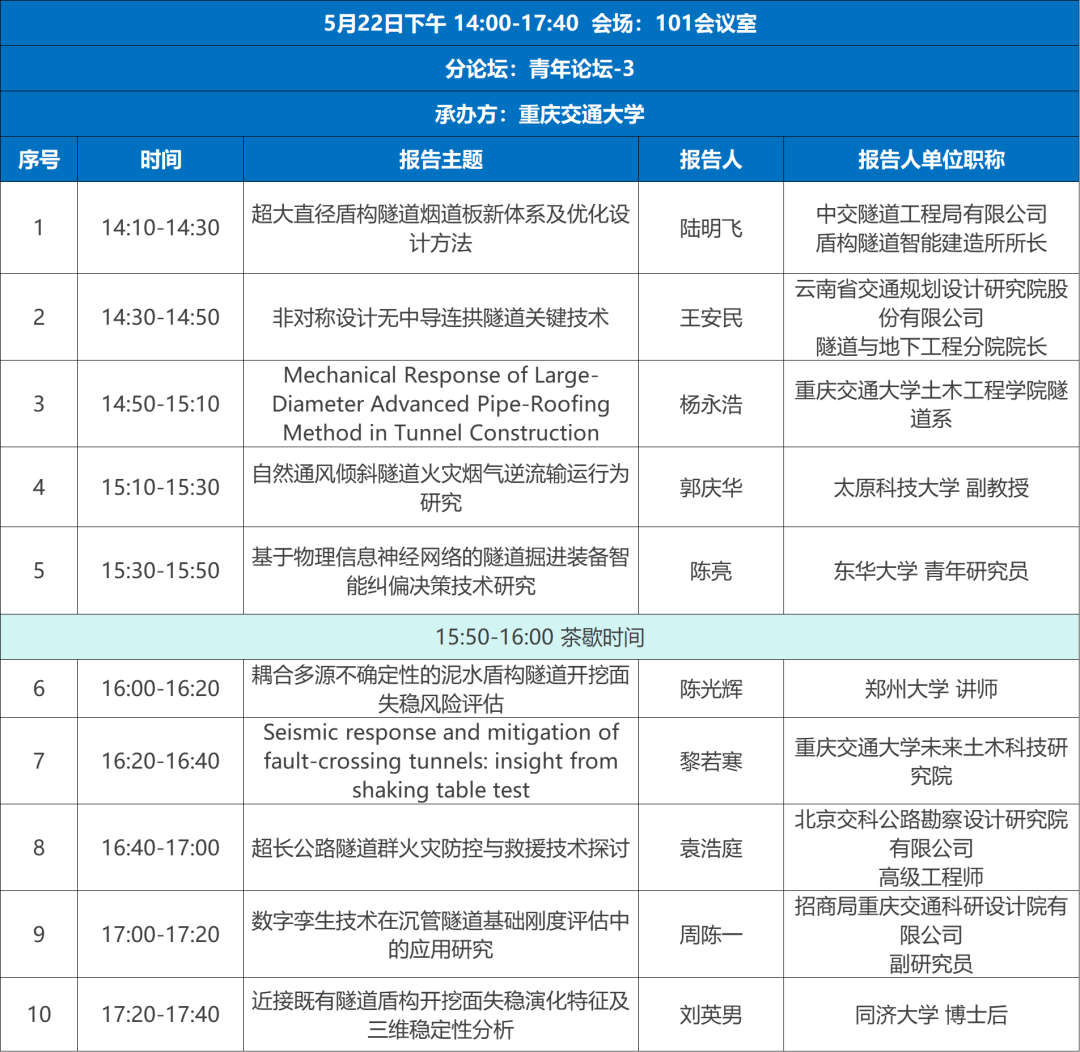The width and height of the screenshot is (1080, 1052).
Task: Click the '报告主题' column header
Action: 441,159
